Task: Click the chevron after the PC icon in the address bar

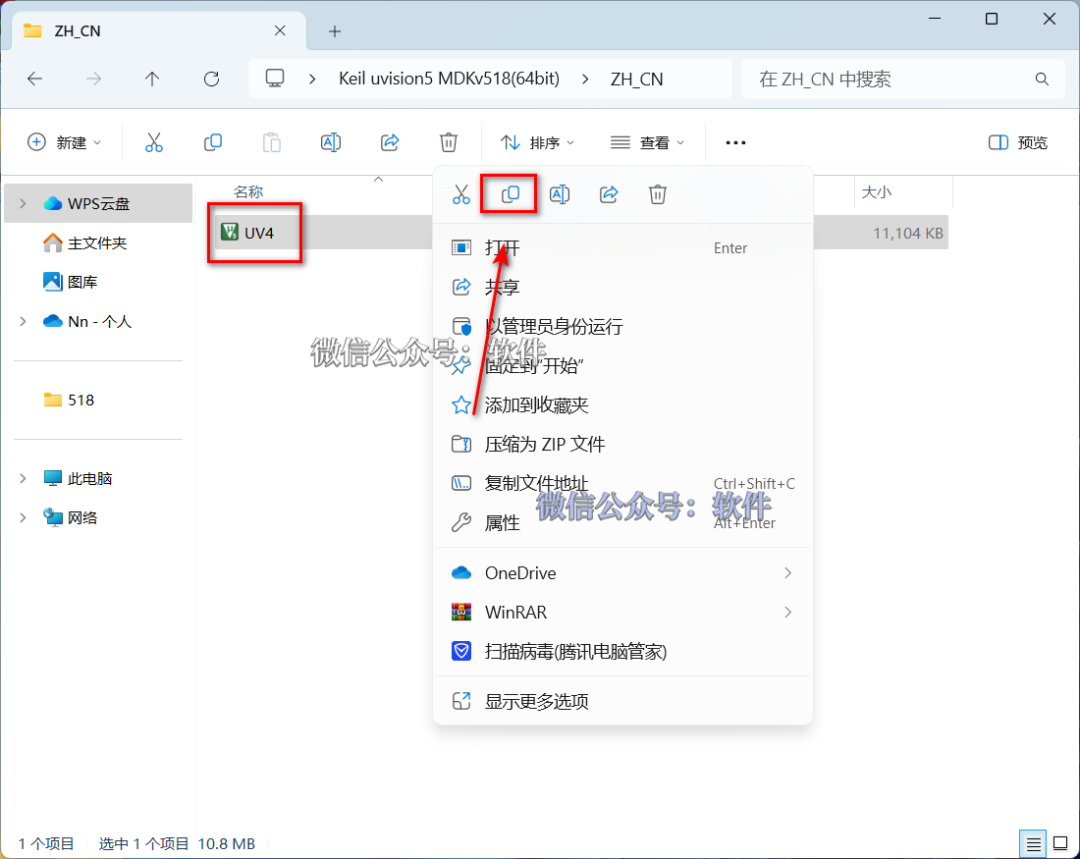Action: click(x=312, y=79)
